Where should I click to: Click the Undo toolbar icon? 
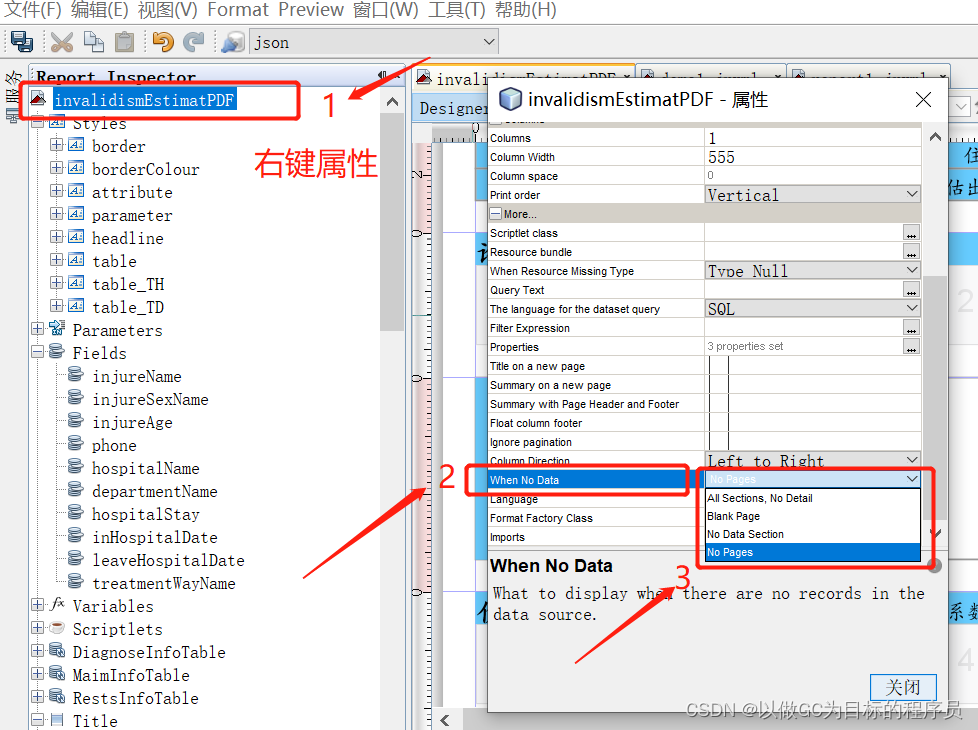point(162,42)
